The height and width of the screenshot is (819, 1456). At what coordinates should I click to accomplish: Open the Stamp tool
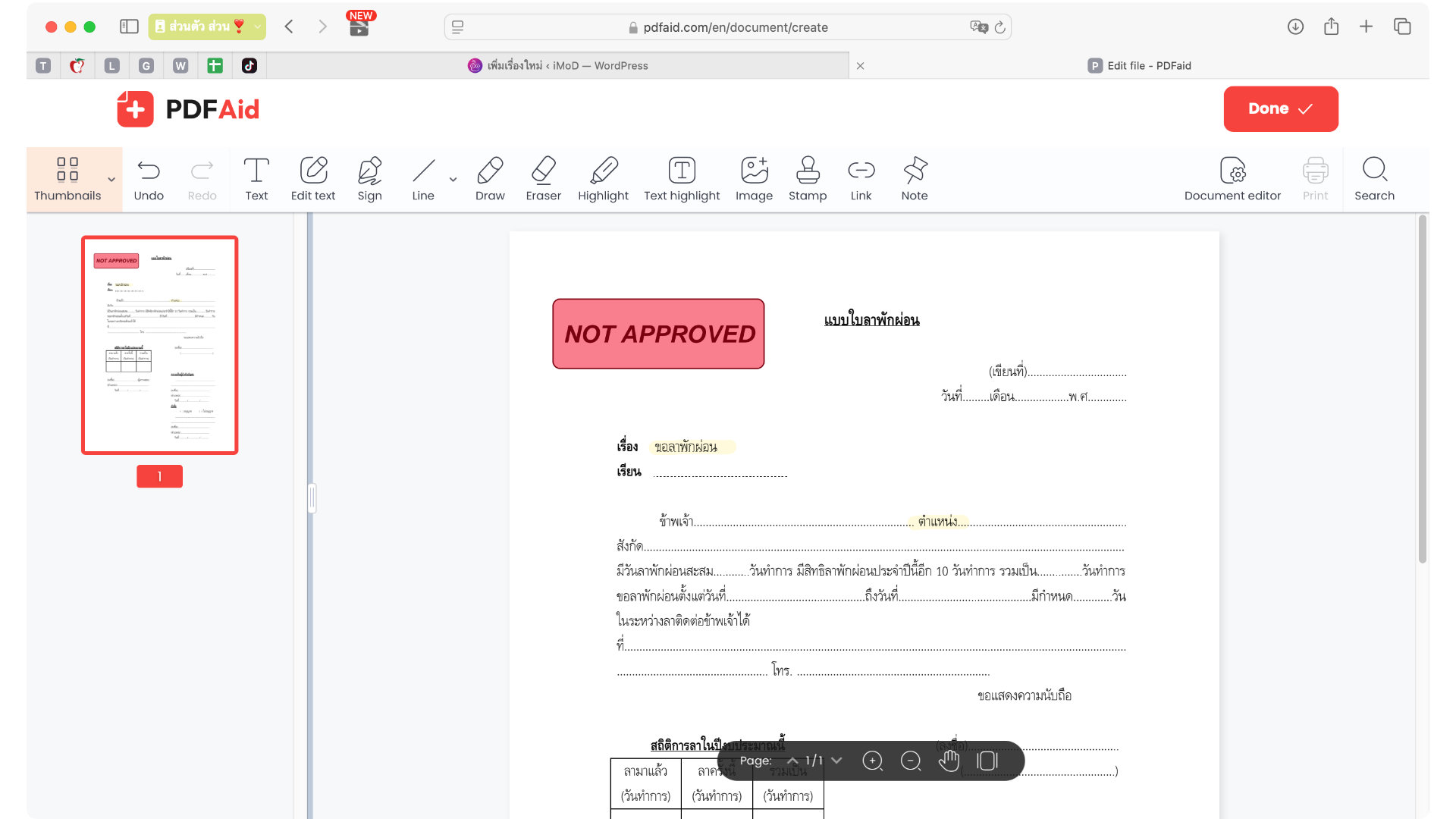click(807, 179)
